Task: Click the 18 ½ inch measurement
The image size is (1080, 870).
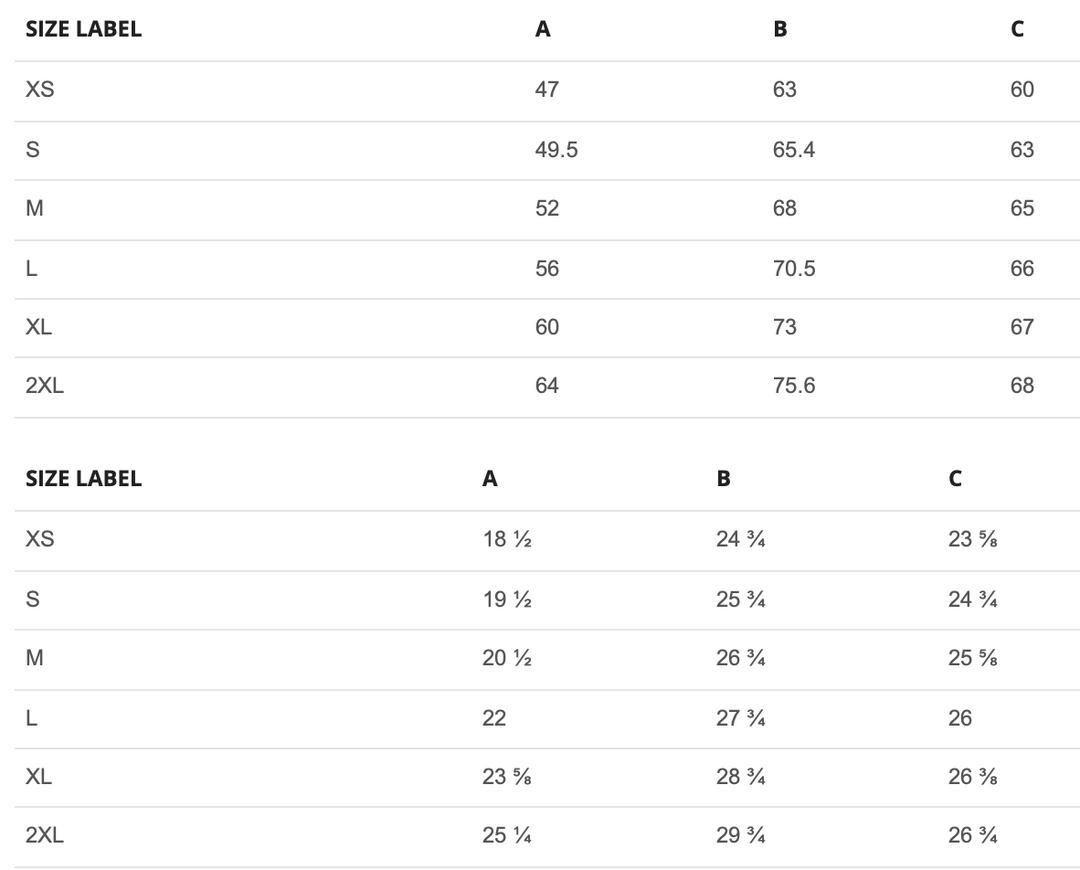Action: 506,540
